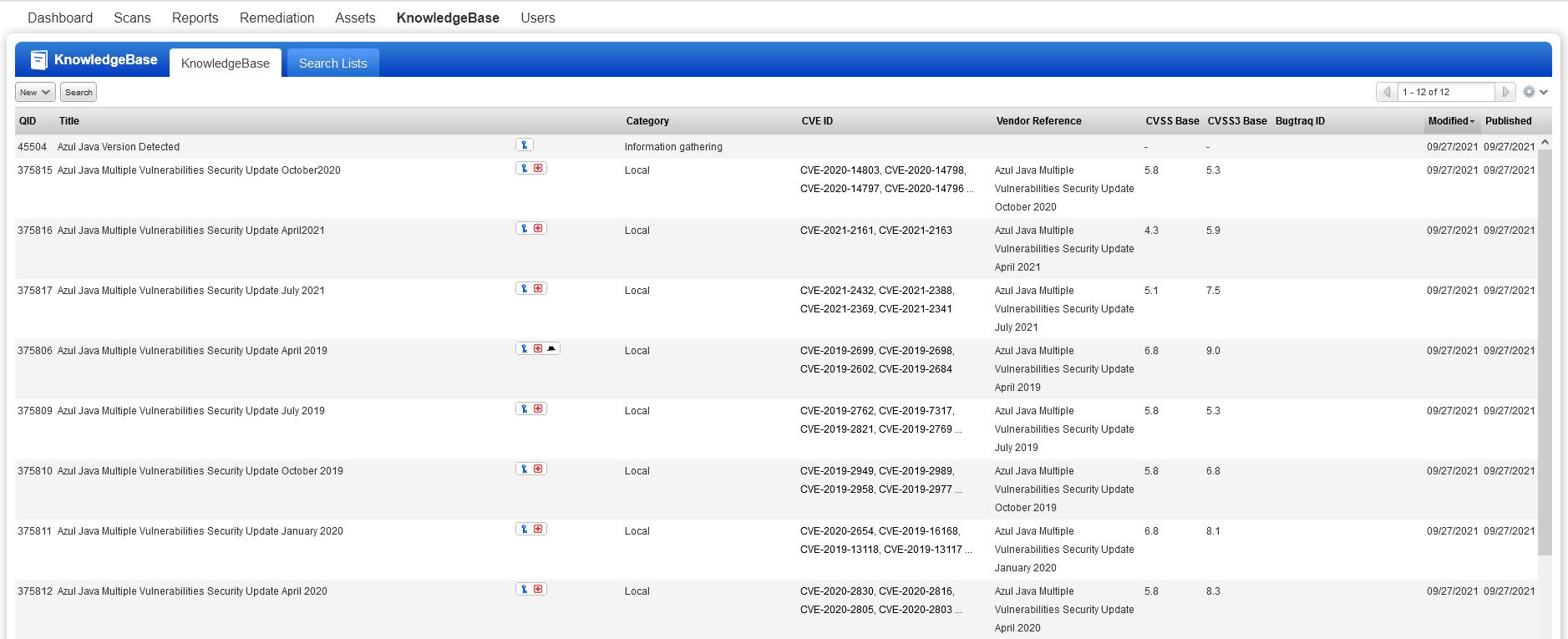This screenshot has height=639, width=1568.
Task: Open the Remediation menu item
Action: pyautogui.click(x=277, y=18)
